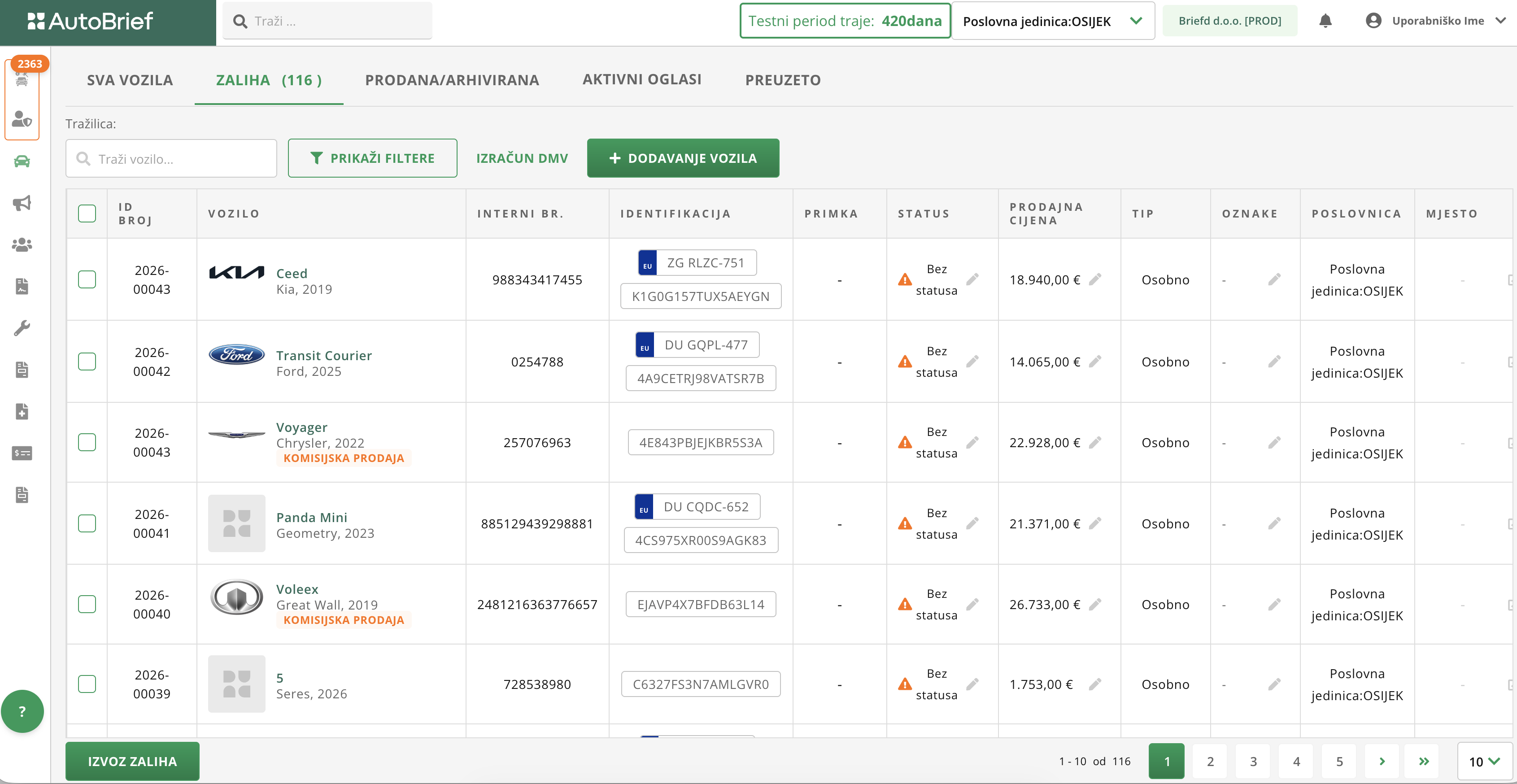Select the car vehicles sidebar icon
The image size is (1517, 784).
22,161
